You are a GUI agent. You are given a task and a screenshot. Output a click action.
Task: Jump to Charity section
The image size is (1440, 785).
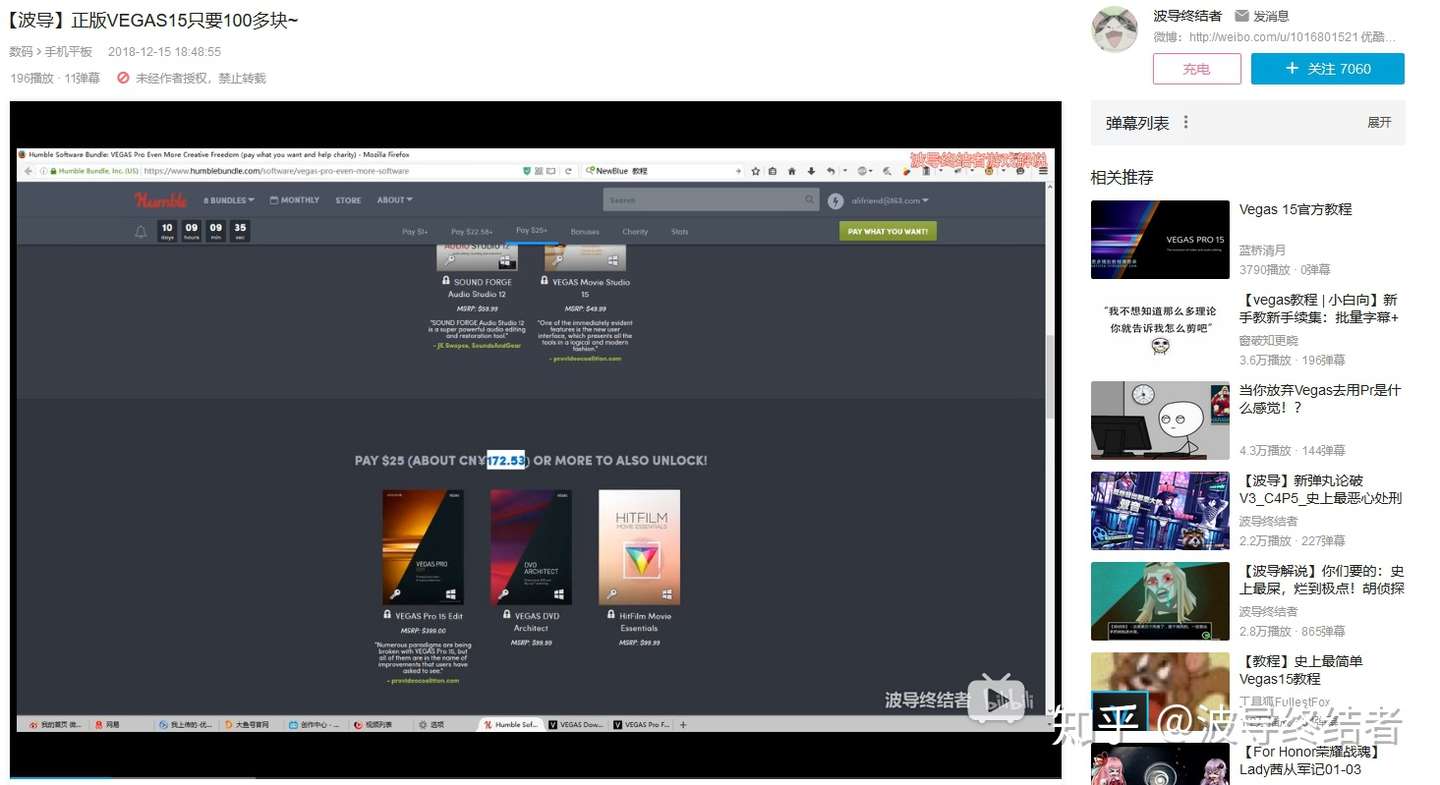[x=635, y=232]
